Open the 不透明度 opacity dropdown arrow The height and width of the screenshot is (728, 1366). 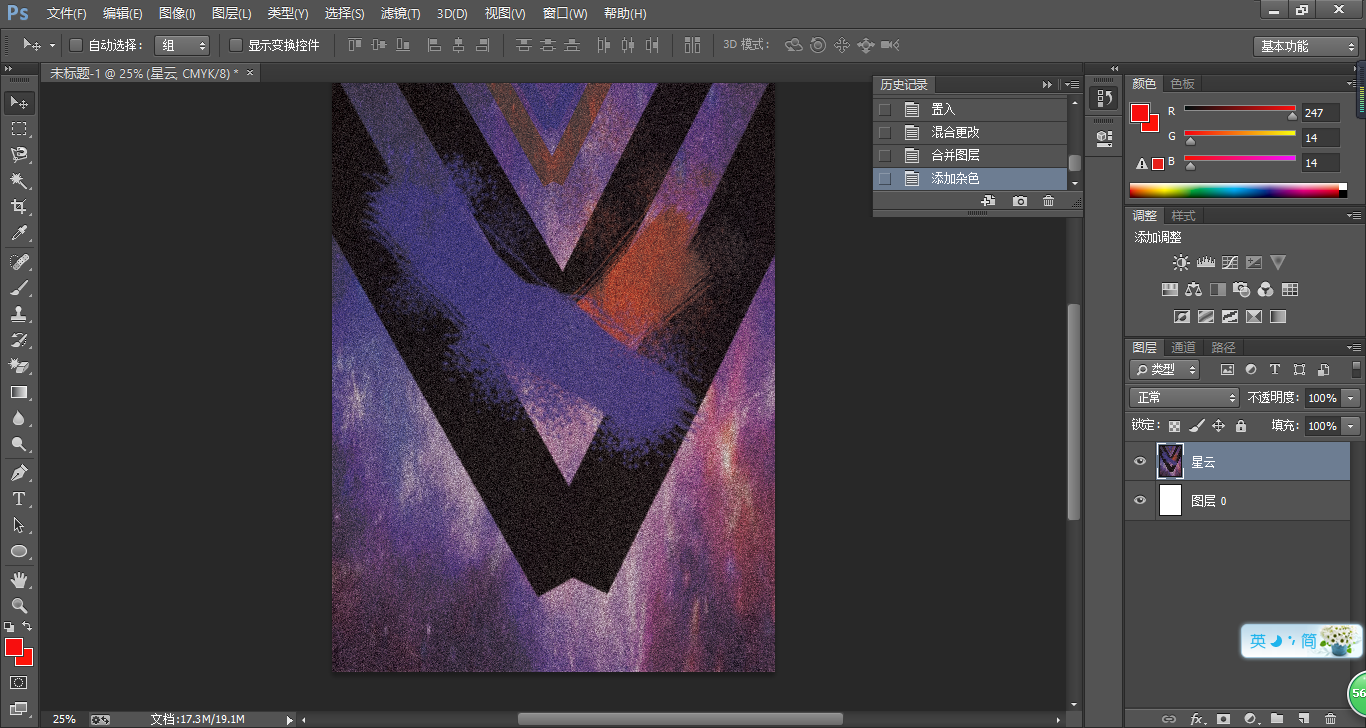1352,398
